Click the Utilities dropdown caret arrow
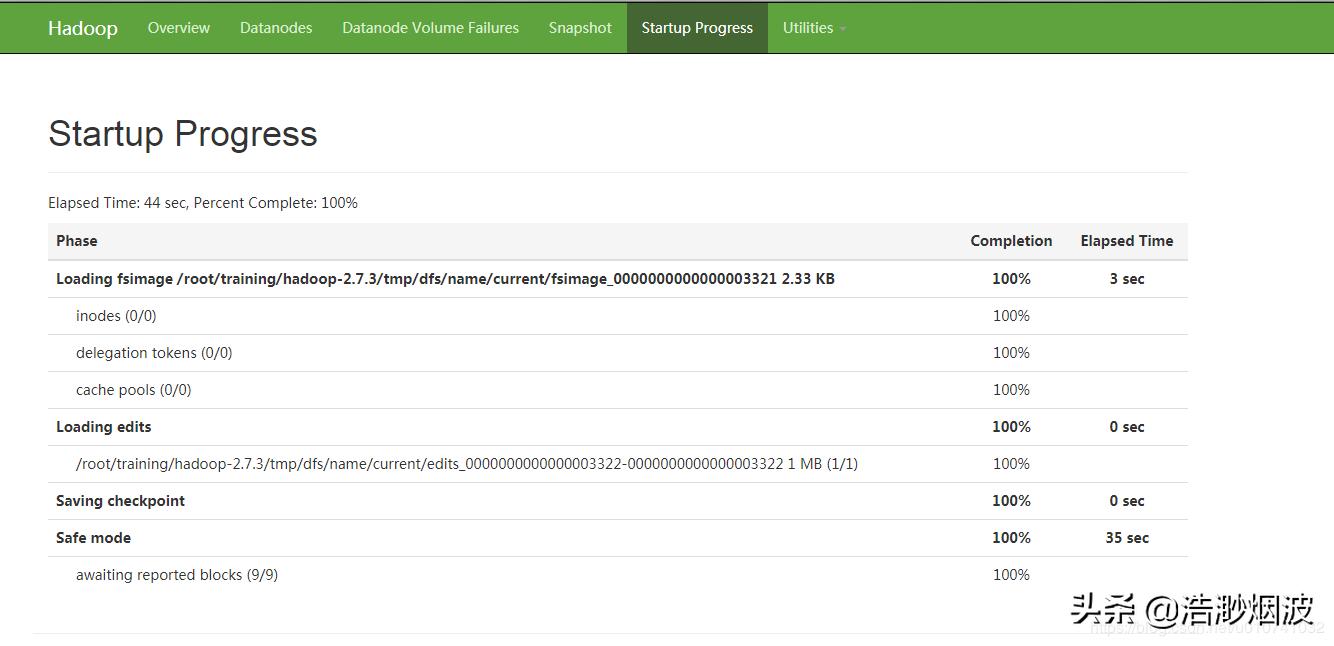Screen dimensions: 1334x646 [x=843, y=29]
